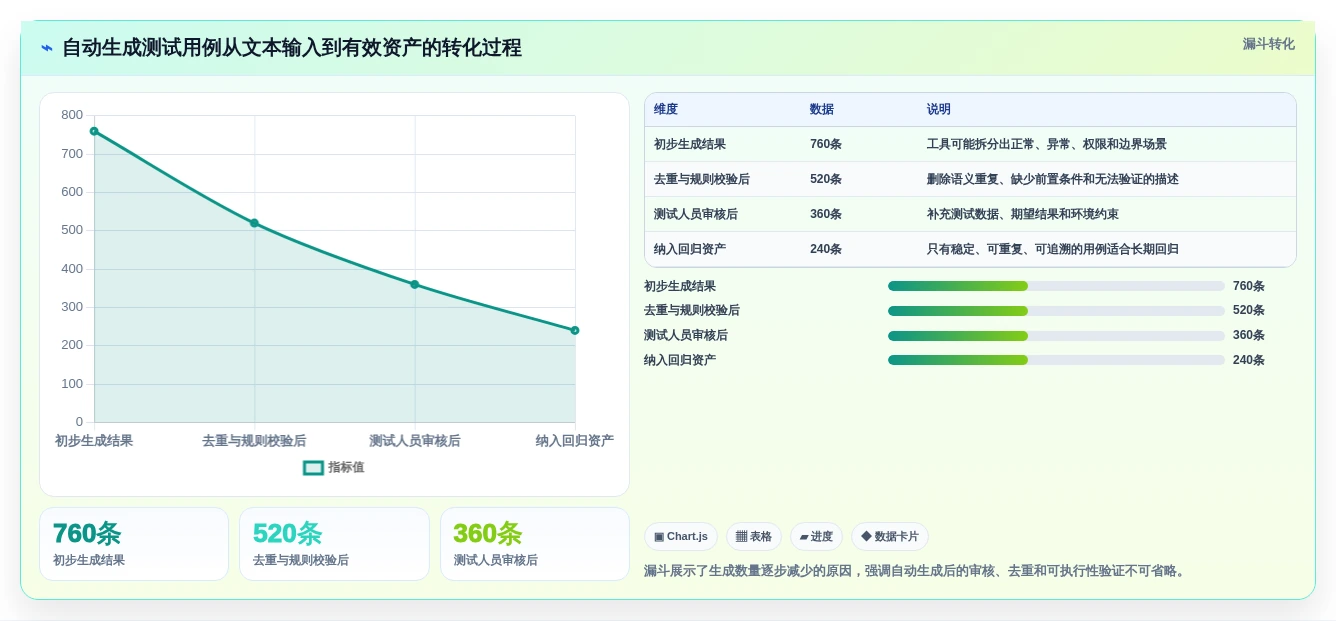This screenshot has height=621, width=1336.
Task: Click the chart data point for 纳入回归资产
Action: coord(575,330)
